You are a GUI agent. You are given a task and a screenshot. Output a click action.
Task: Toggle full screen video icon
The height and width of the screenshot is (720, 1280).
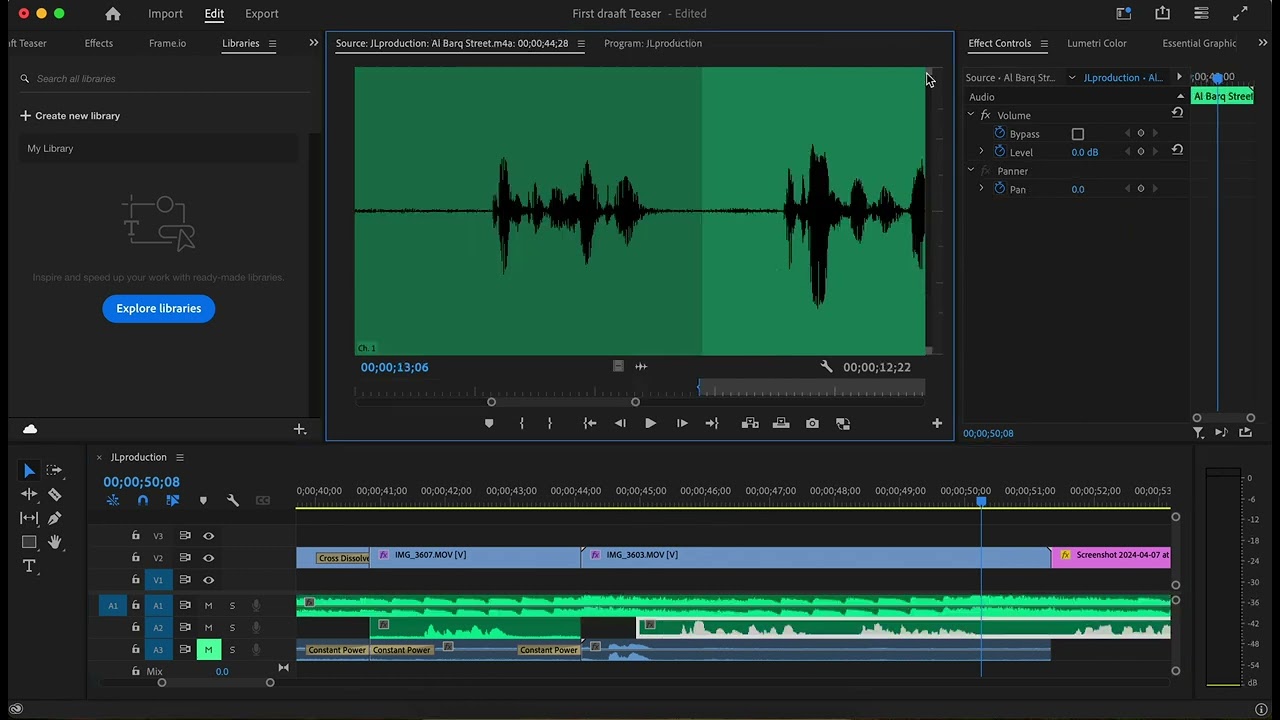click(1240, 14)
